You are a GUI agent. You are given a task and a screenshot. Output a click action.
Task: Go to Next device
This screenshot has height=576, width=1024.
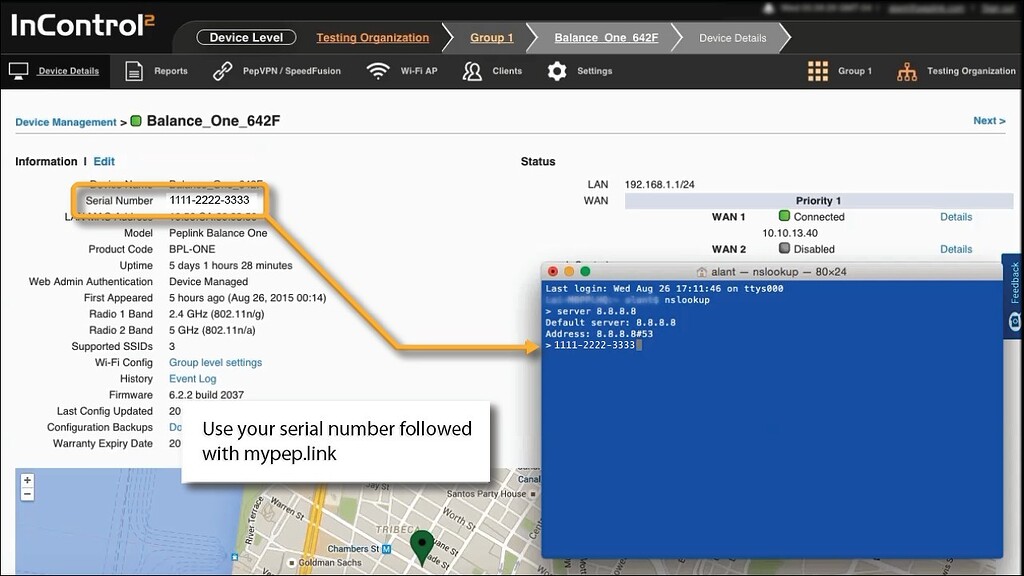[988, 121]
